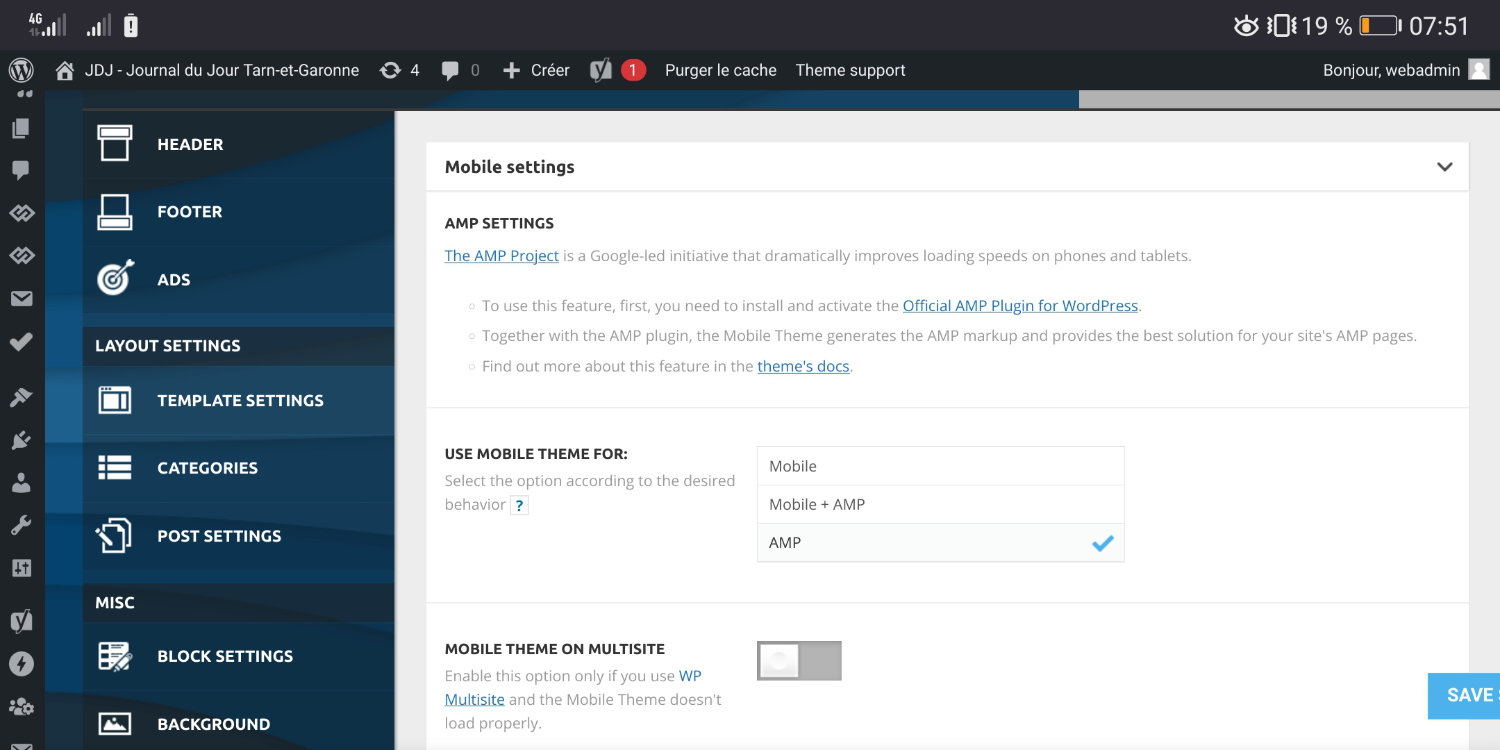Screen dimensions: 1500x750
Task: Open the JDJ site name link
Action: 222,71
